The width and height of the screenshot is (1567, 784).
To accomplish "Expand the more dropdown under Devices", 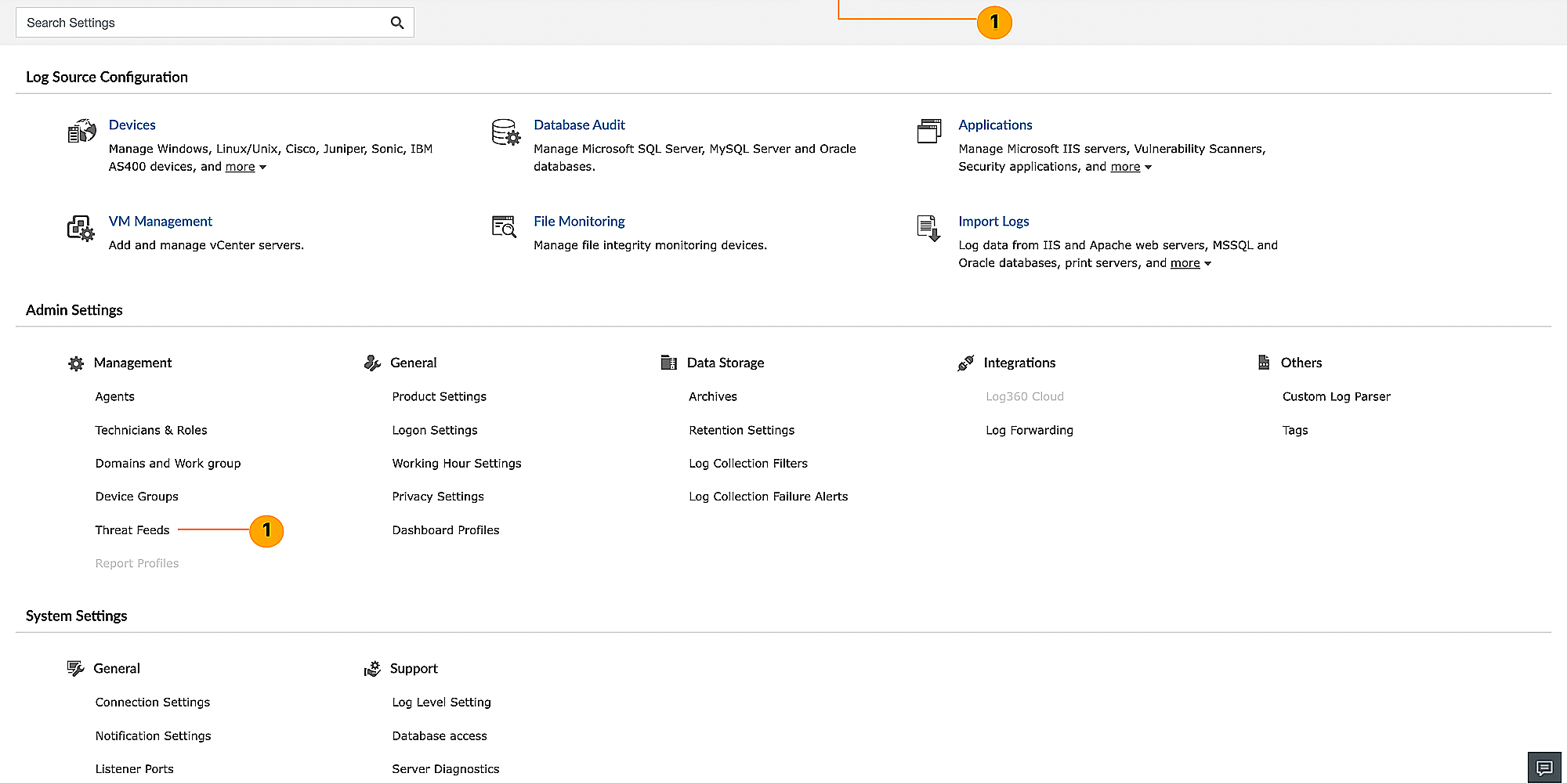I will click(x=245, y=167).
